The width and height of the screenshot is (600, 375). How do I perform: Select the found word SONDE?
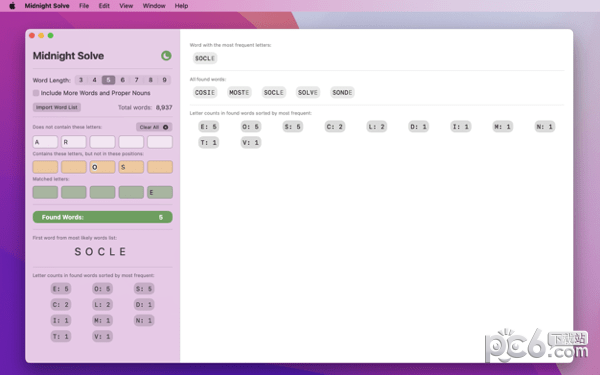coord(342,92)
